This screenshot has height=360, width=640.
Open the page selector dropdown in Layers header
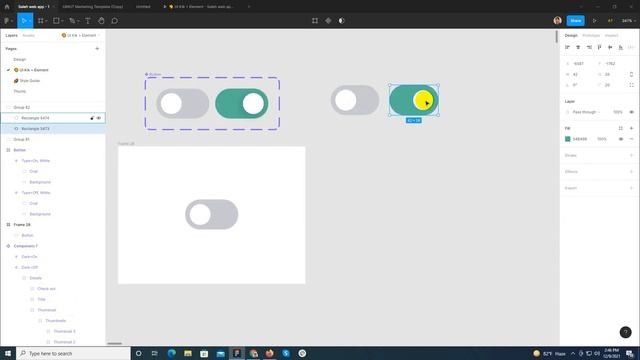(x=81, y=36)
